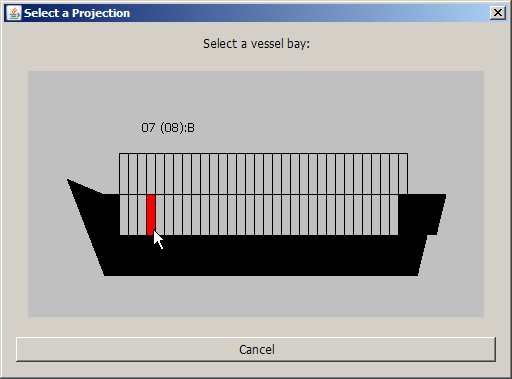The height and width of the screenshot is (379, 512).
Task: Select the first above-deck bay nearest the bow
Action: click(x=124, y=174)
